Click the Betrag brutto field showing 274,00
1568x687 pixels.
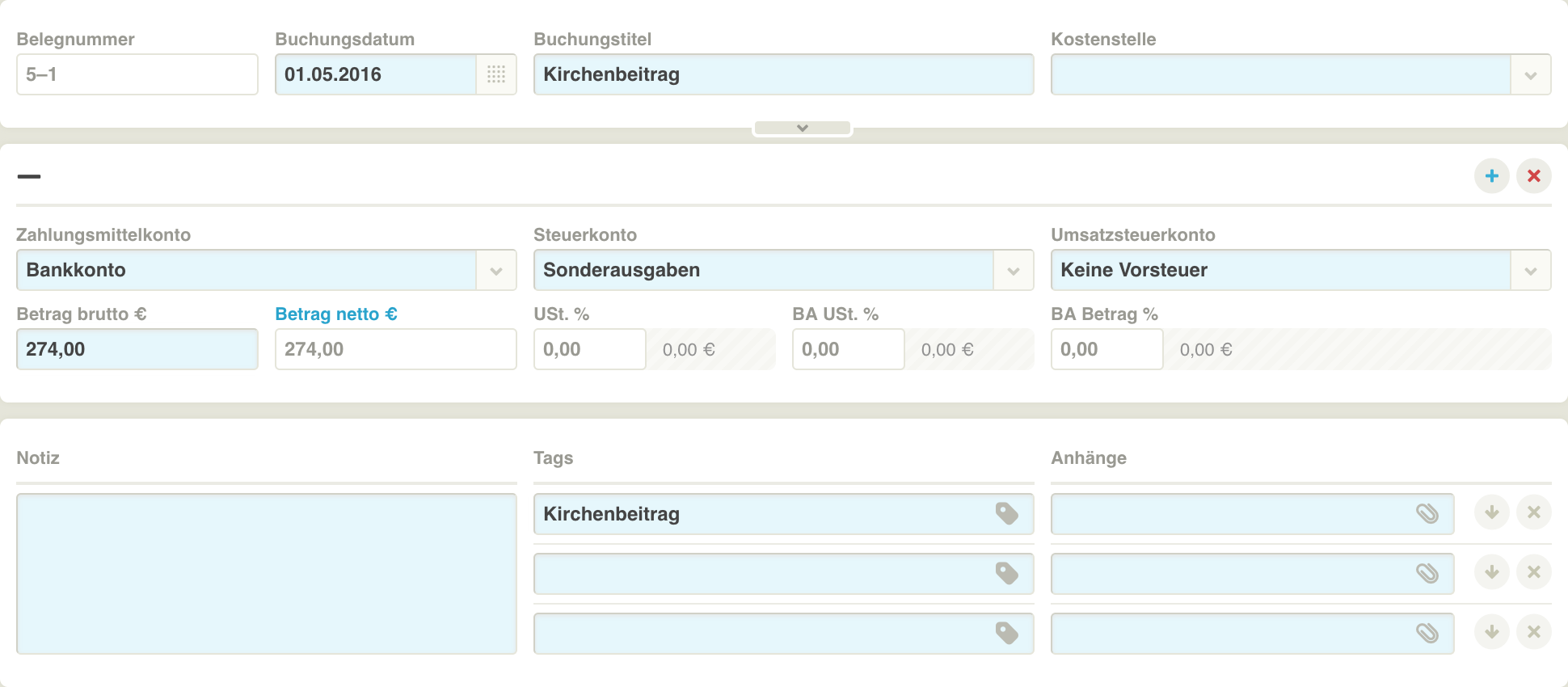tap(137, 349)
